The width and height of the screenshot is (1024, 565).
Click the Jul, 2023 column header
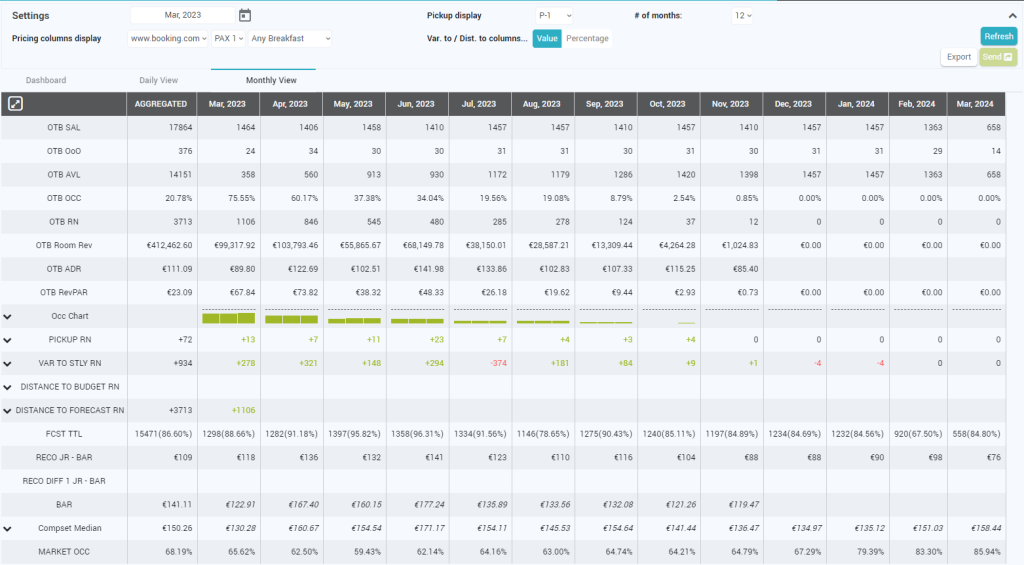click(479, 104)
